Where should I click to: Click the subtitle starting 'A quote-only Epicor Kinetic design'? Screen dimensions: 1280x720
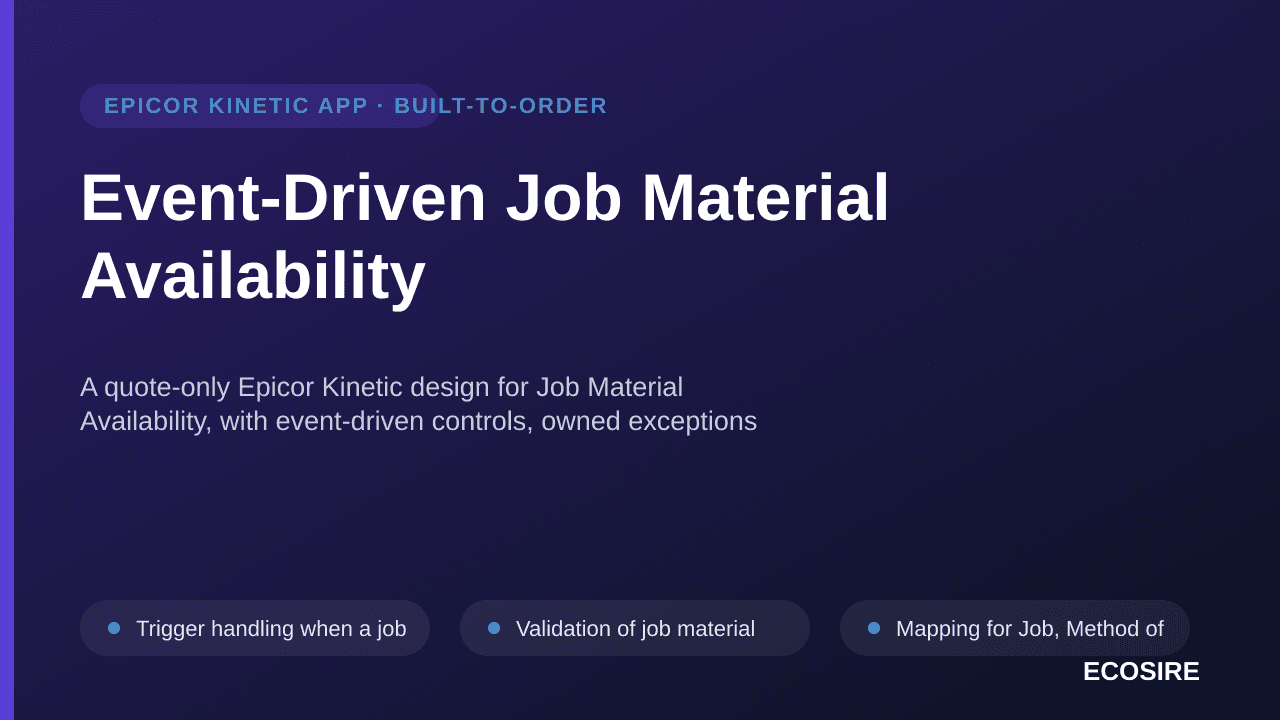click(418, 404)
